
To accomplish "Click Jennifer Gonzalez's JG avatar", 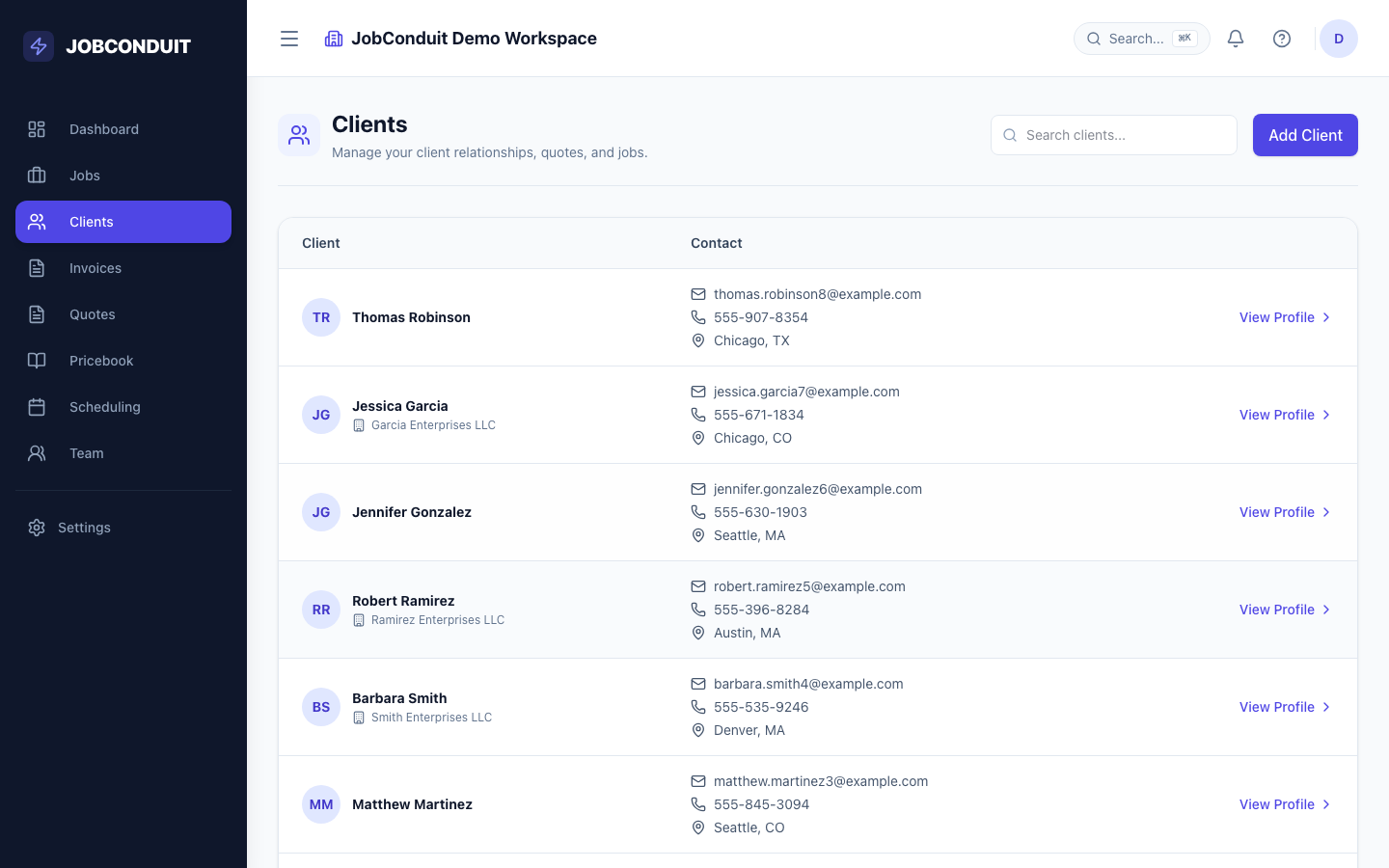I will 321,512.
